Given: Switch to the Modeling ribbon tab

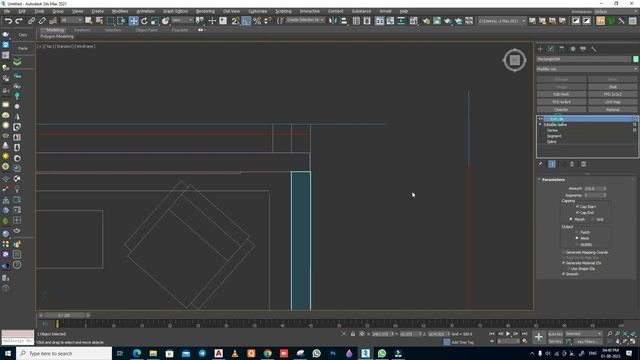Looking at the screenshot, I should pos(55,30).
